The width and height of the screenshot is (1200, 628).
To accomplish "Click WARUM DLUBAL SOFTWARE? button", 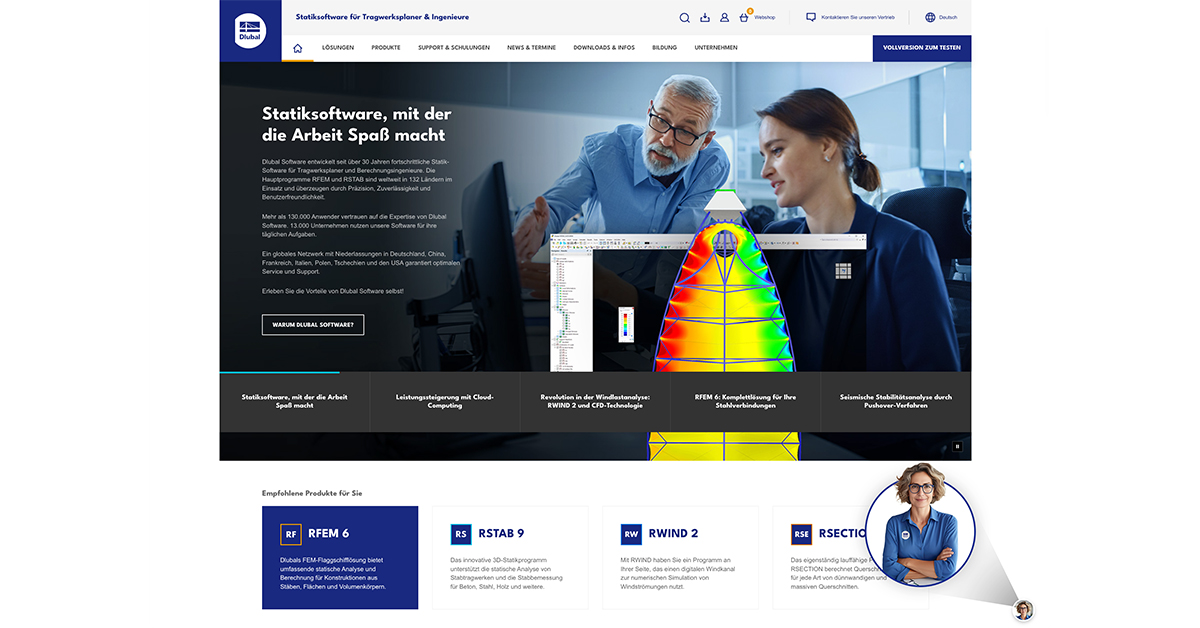I will coord(313,325).
